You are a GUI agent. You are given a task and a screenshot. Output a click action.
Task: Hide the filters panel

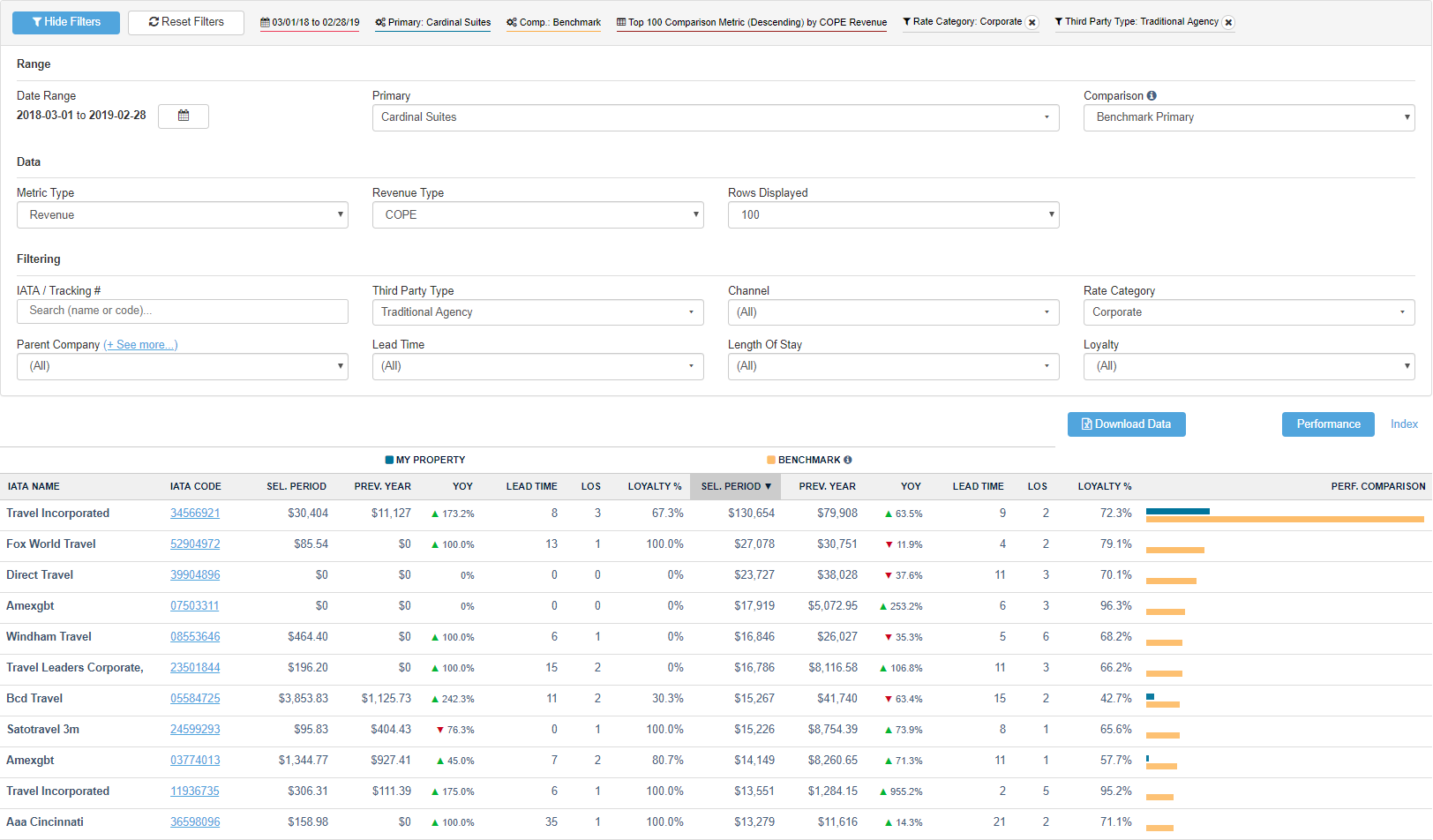click(x=66, y=22)
